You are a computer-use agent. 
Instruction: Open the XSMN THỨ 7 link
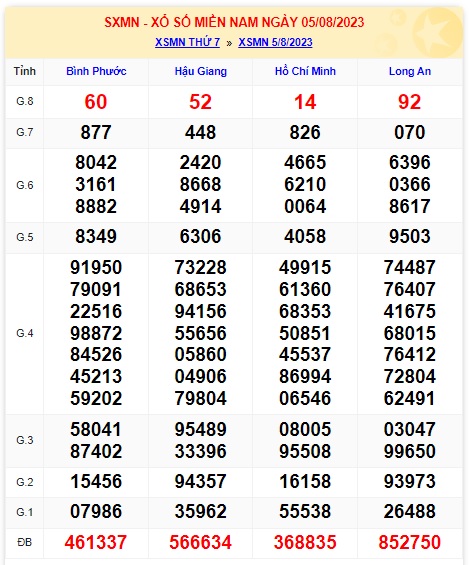pos(187,42)
